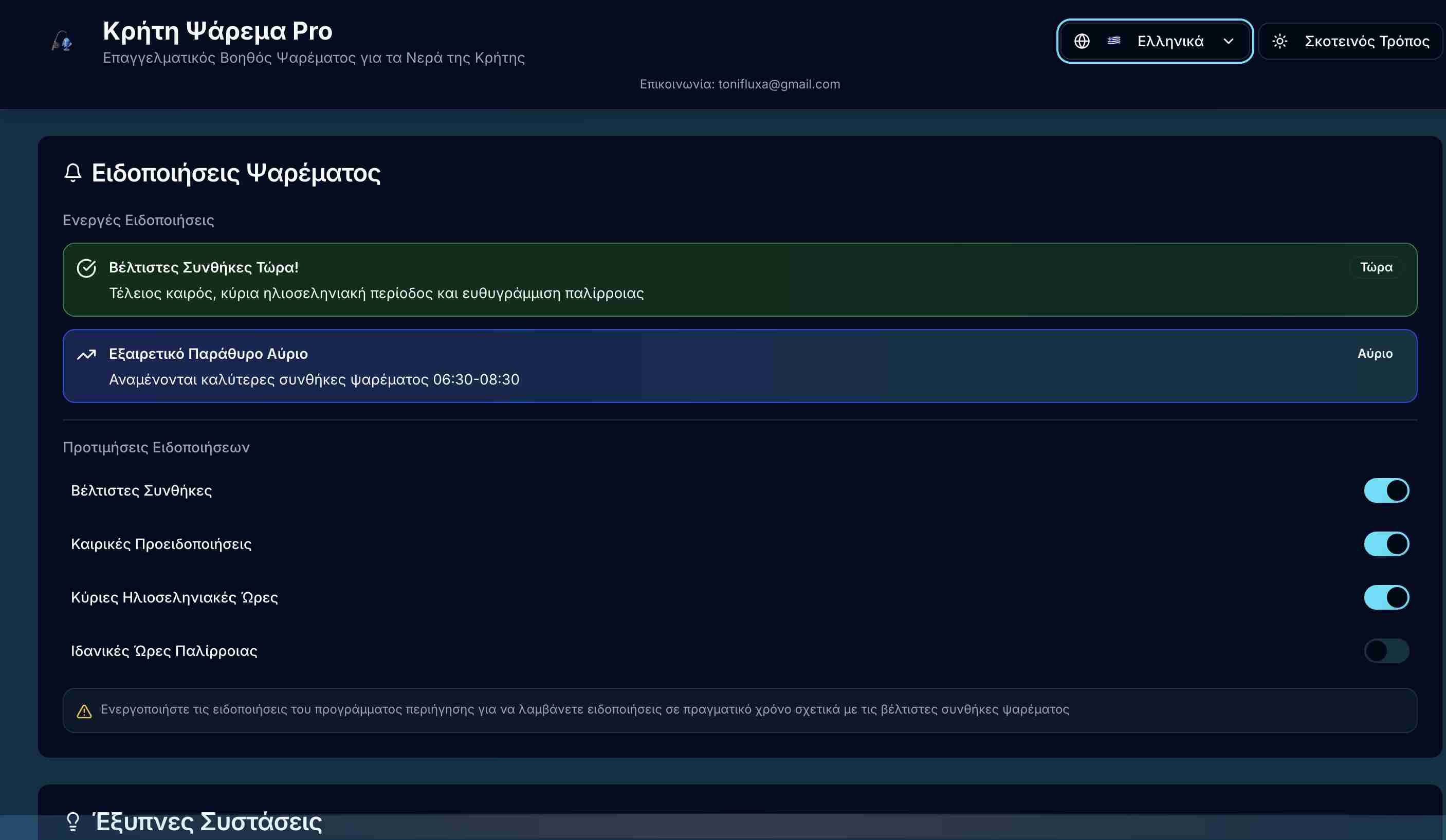The width and height of the screenshot is (1446, 840).
Task: Disable the Βέλτιστες Συνθήκες toggle
Action: 1386,490
